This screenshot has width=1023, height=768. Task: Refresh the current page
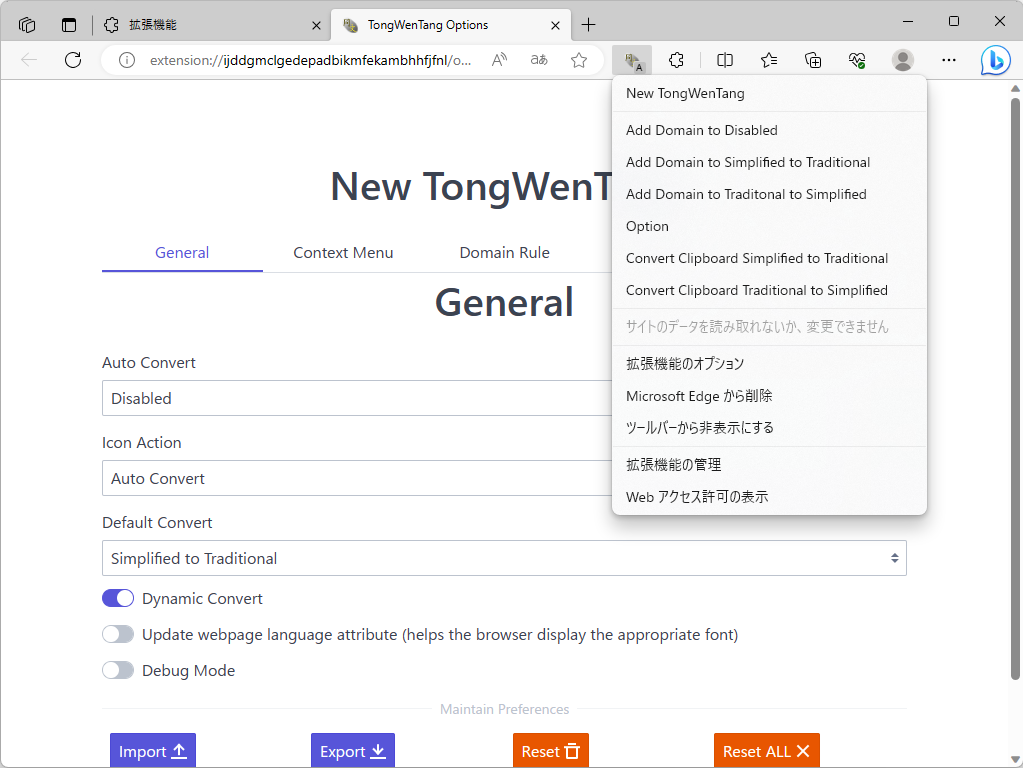click(73, 61)
